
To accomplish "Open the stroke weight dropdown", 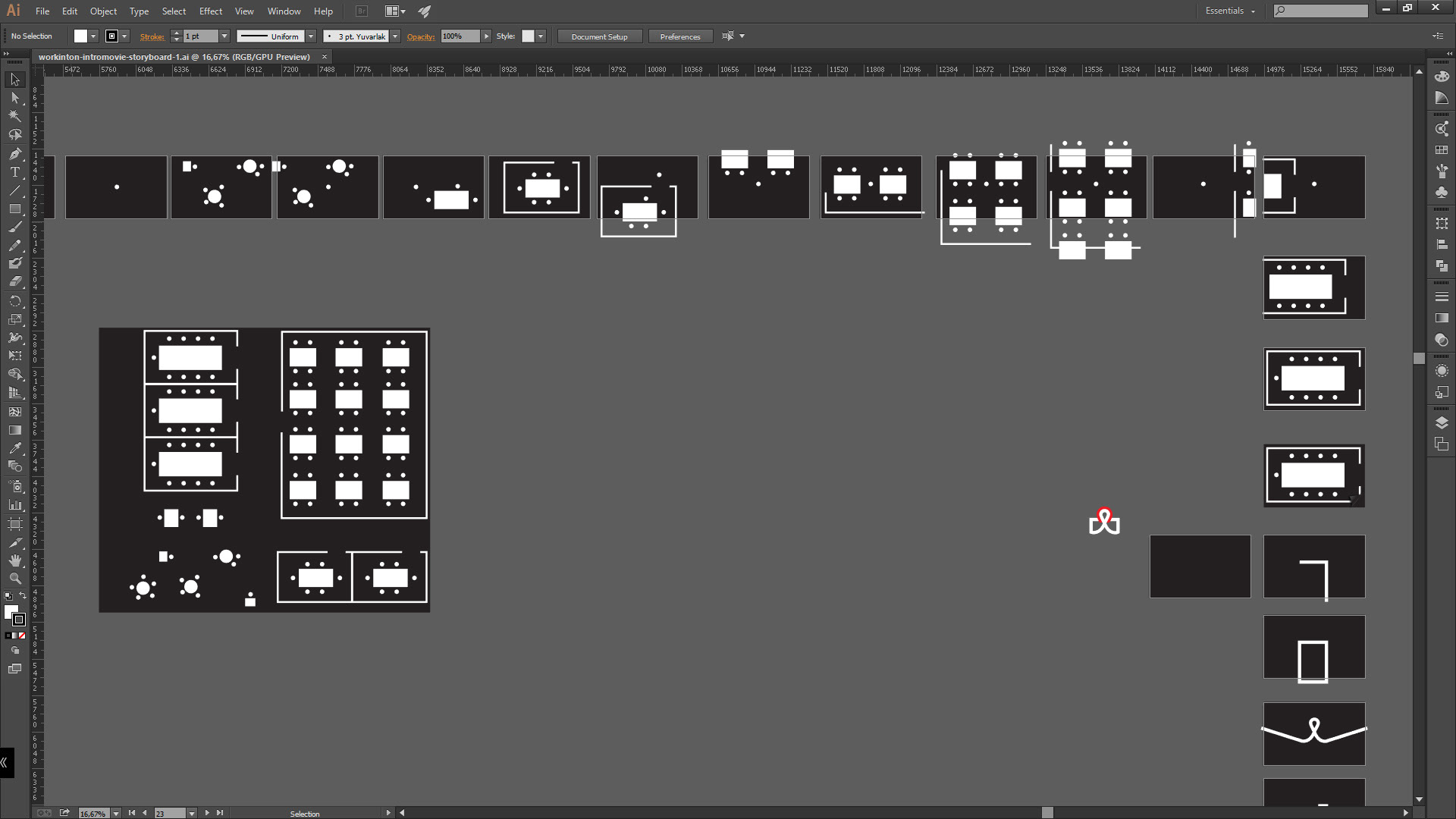I will point(224,36).
